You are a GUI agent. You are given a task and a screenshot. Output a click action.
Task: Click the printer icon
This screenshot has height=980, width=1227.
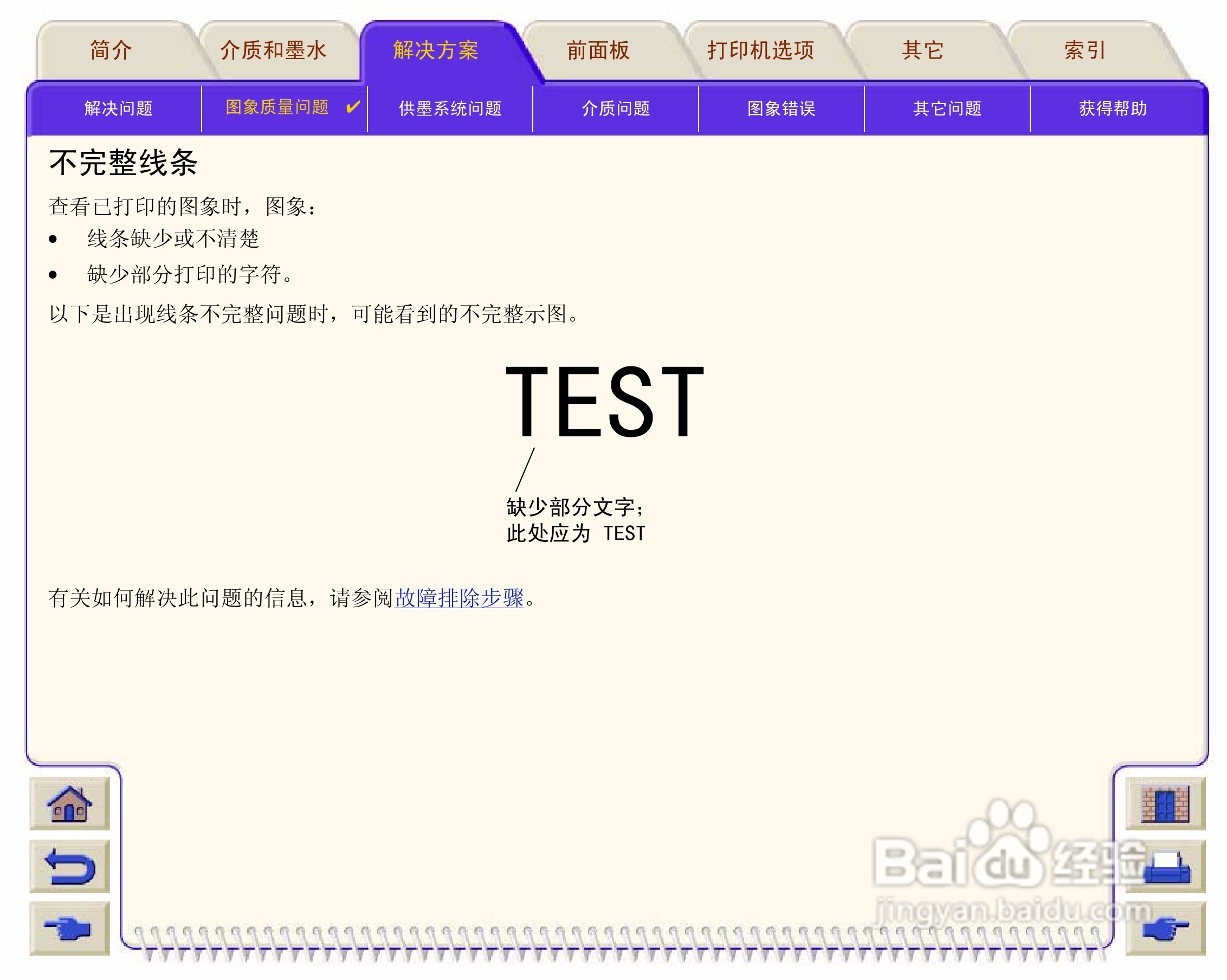point(1165,867)
